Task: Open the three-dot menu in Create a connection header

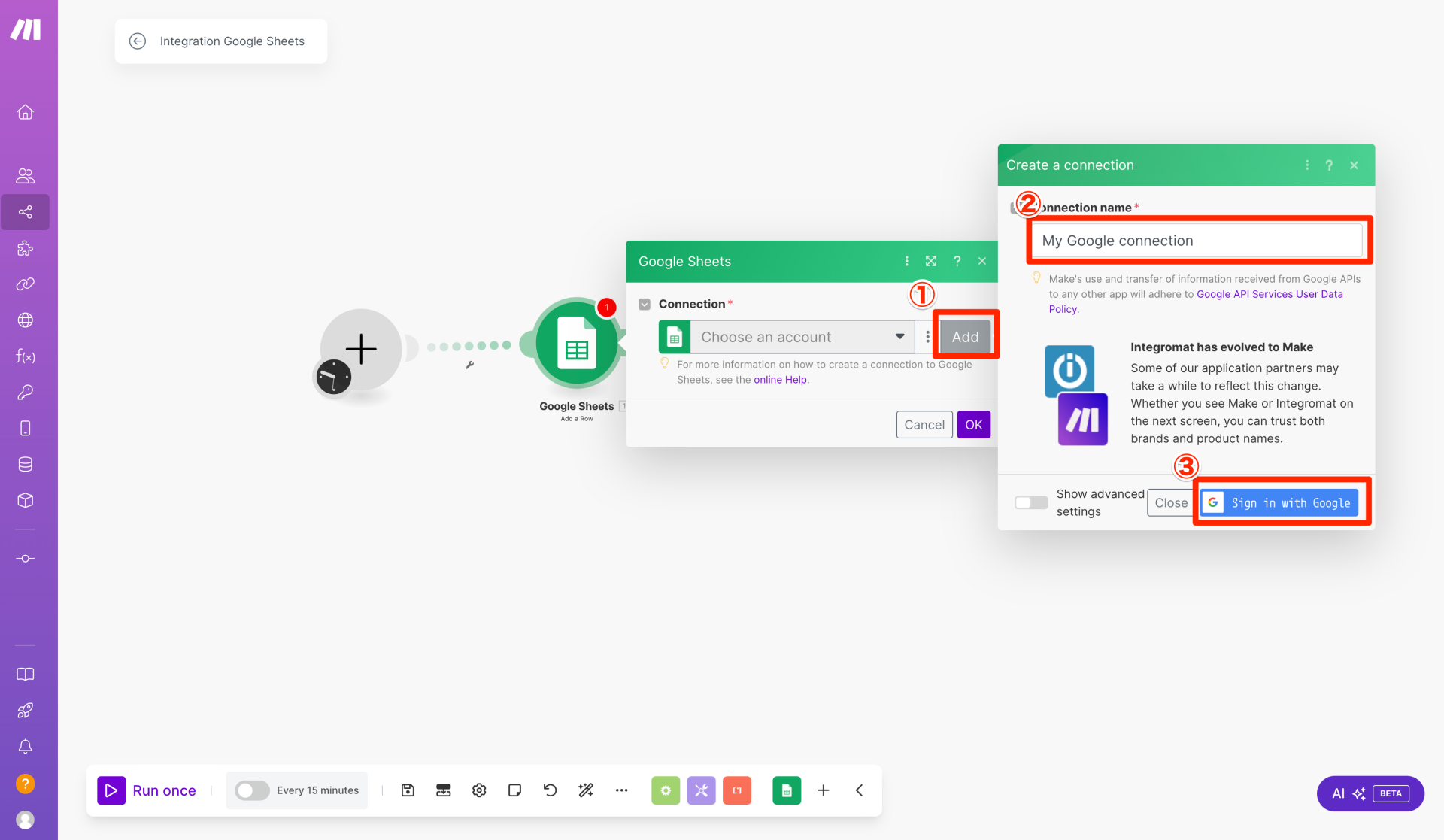Action: tap(1306, 165)
